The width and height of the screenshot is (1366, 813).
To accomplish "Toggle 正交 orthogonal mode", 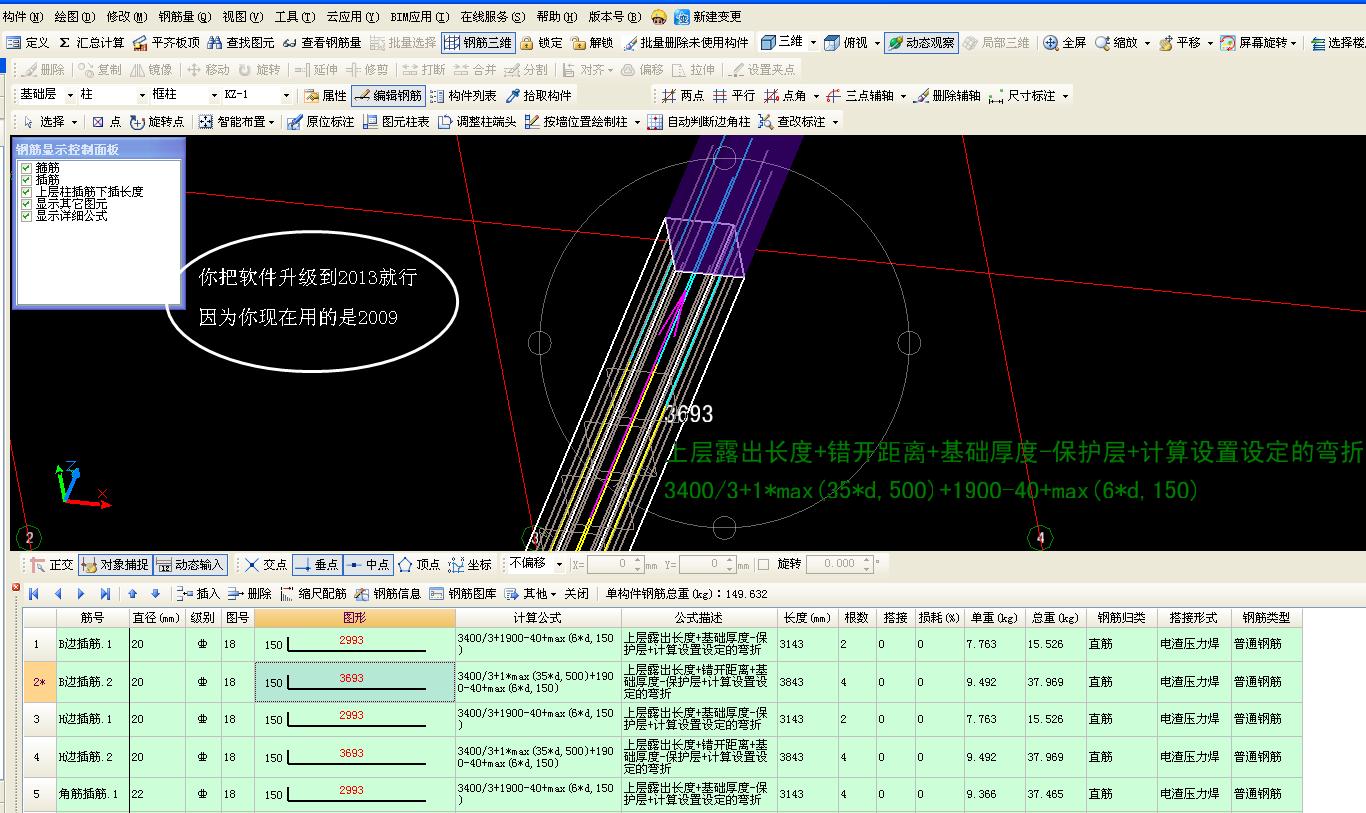I will (53, 565).
